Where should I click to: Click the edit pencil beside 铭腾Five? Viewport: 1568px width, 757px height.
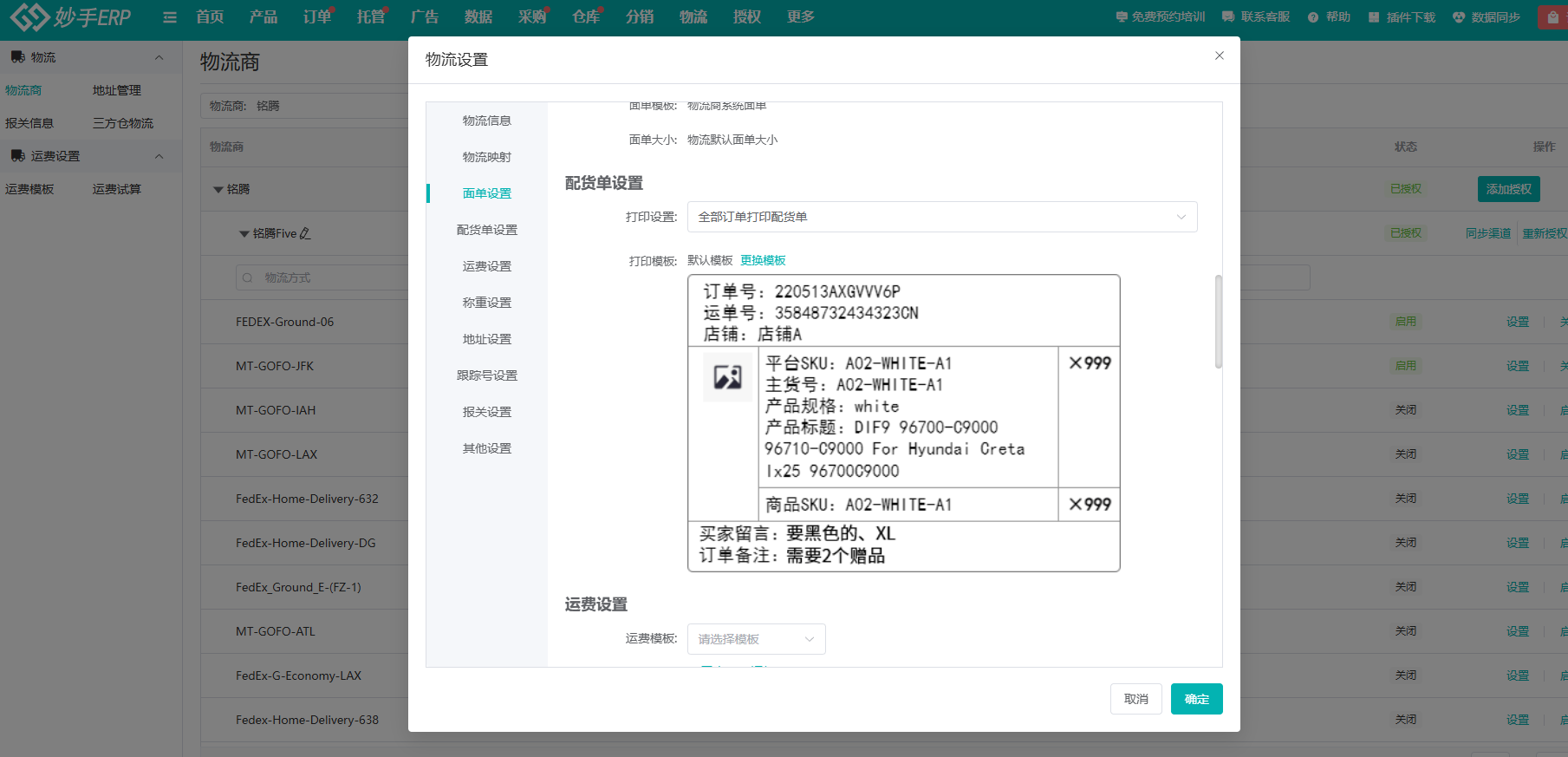coord(305,233)
